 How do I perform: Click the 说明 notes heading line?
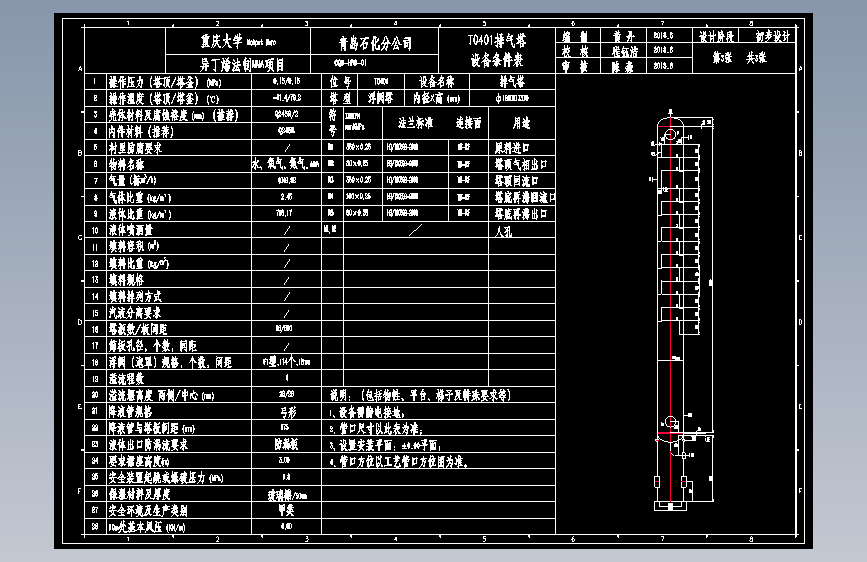[420, 395]
